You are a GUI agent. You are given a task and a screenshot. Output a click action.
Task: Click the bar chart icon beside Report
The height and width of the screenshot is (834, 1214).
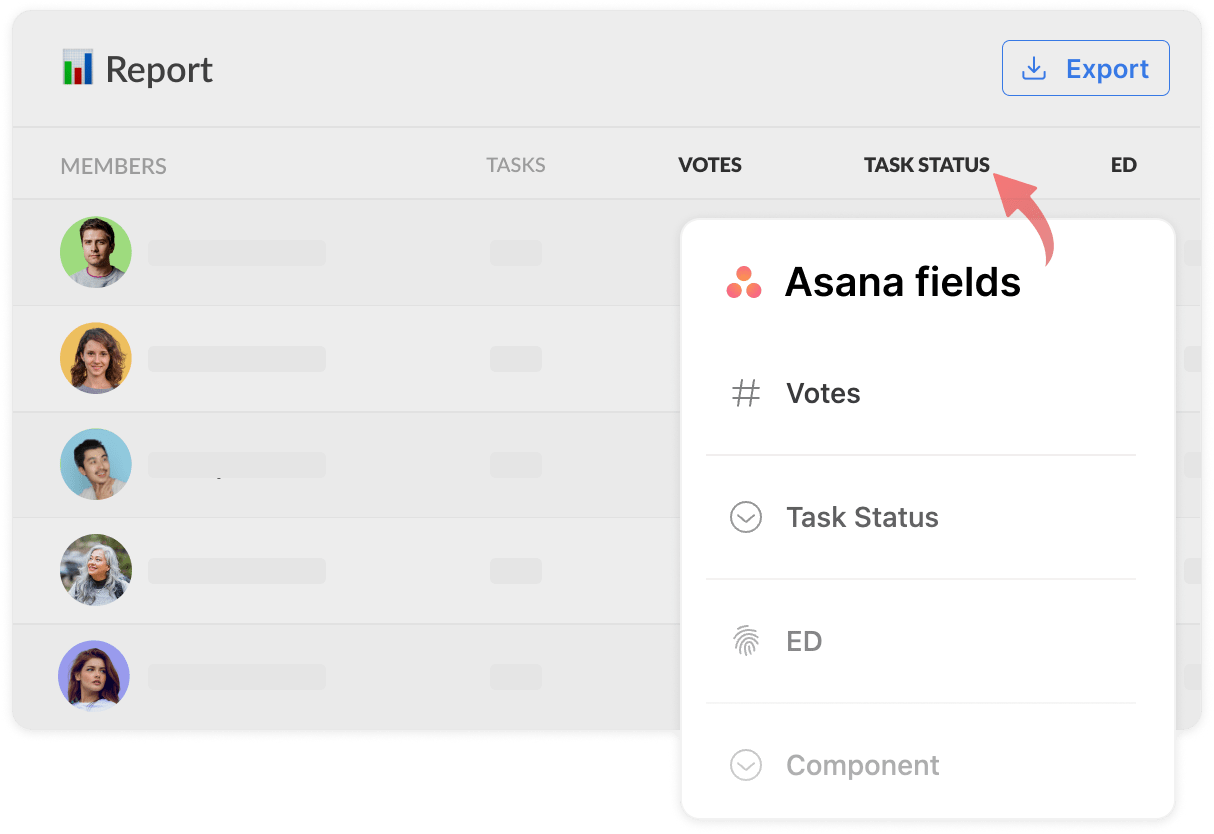point(78,67)
